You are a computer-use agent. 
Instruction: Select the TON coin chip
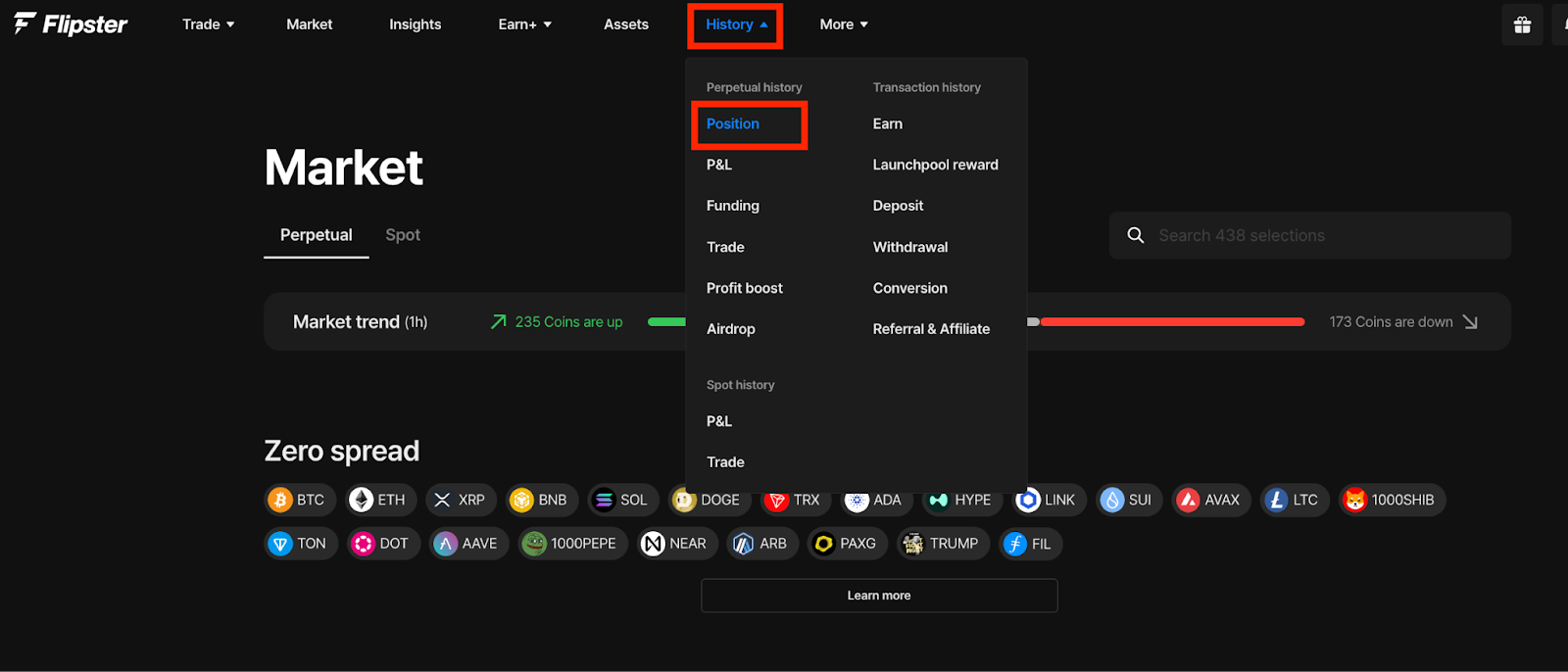301,544
